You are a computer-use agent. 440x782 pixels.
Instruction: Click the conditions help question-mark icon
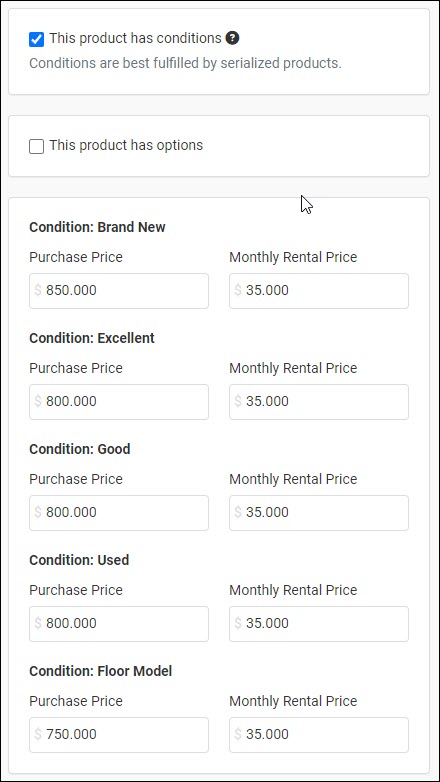[x=232, y=38]
